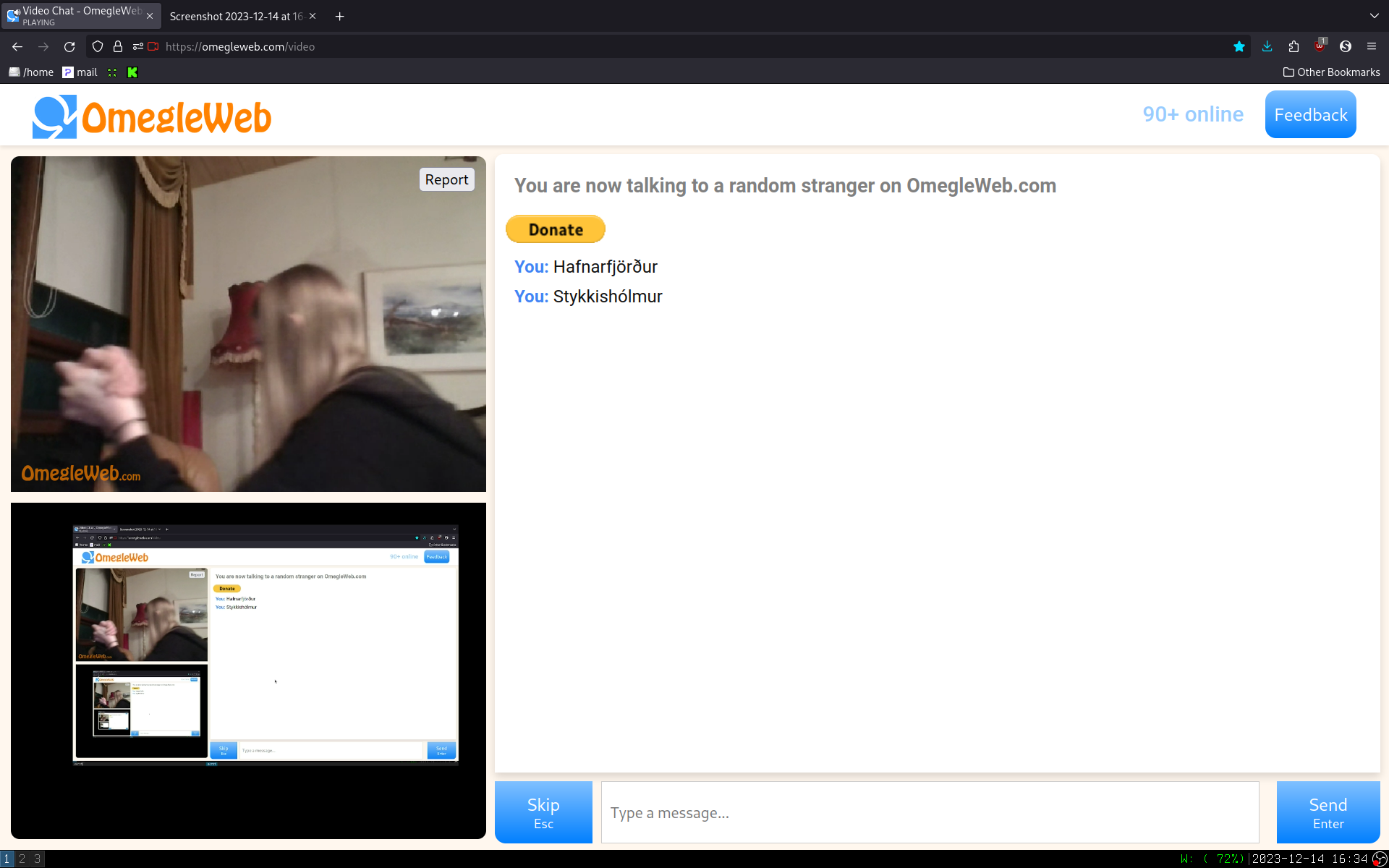Click the browser forward arrow

pos(43,46)
